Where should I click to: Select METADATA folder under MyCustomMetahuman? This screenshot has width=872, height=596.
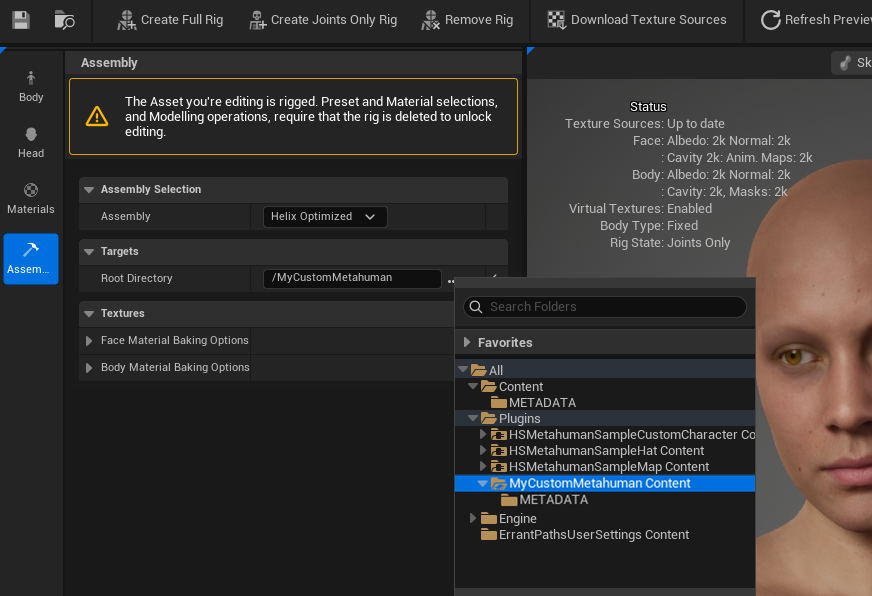544,500
